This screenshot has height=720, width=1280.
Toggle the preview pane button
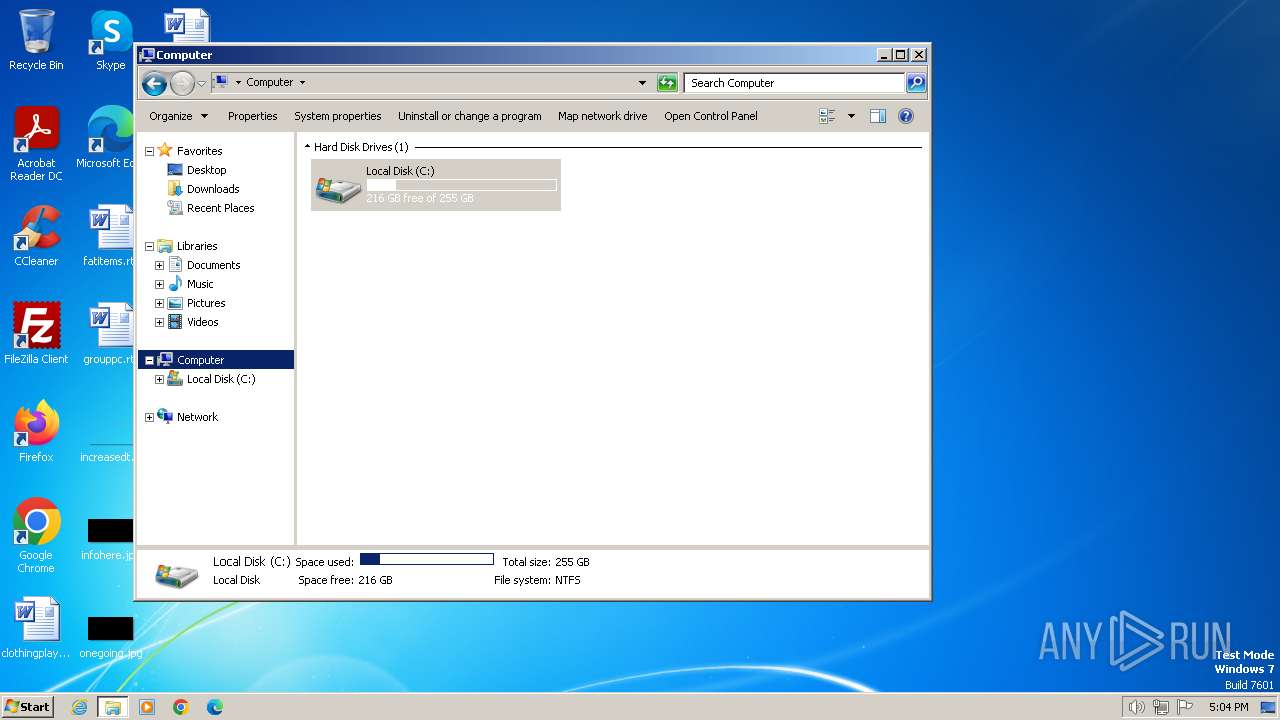tap(878, 116)
